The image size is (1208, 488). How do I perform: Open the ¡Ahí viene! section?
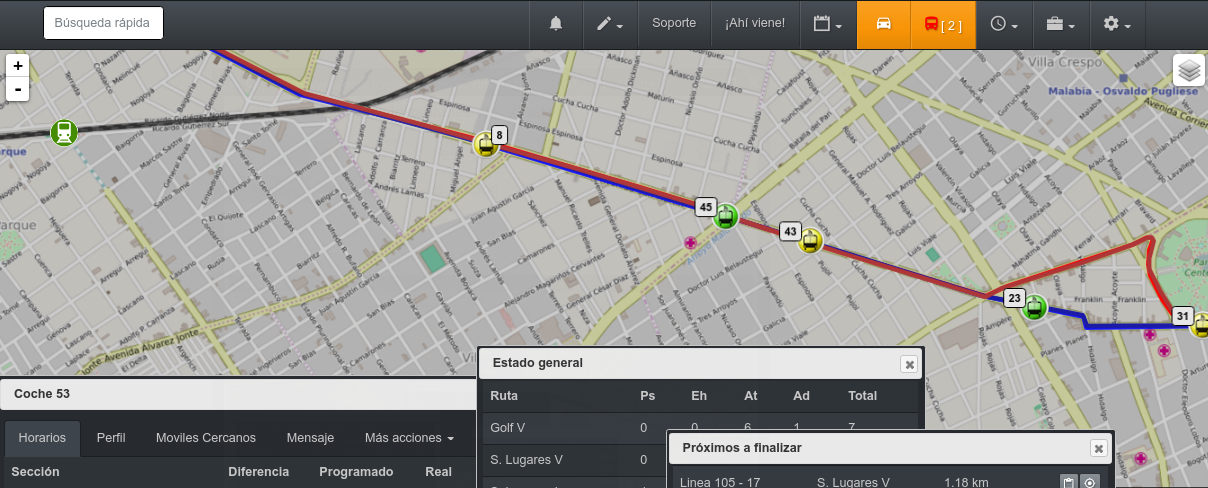pos(755,23)
